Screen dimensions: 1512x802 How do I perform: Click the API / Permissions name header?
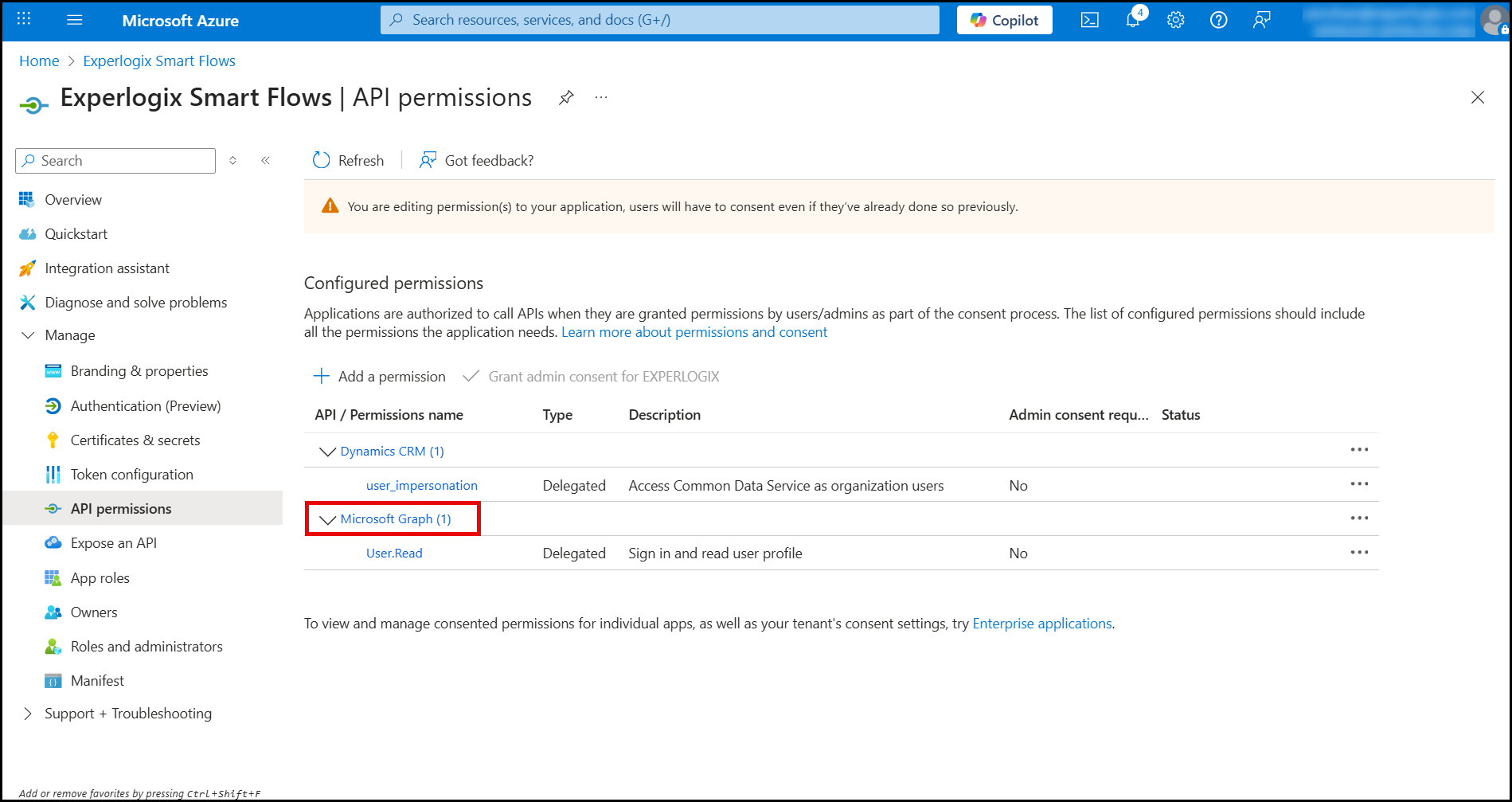[x=389, y=415]
